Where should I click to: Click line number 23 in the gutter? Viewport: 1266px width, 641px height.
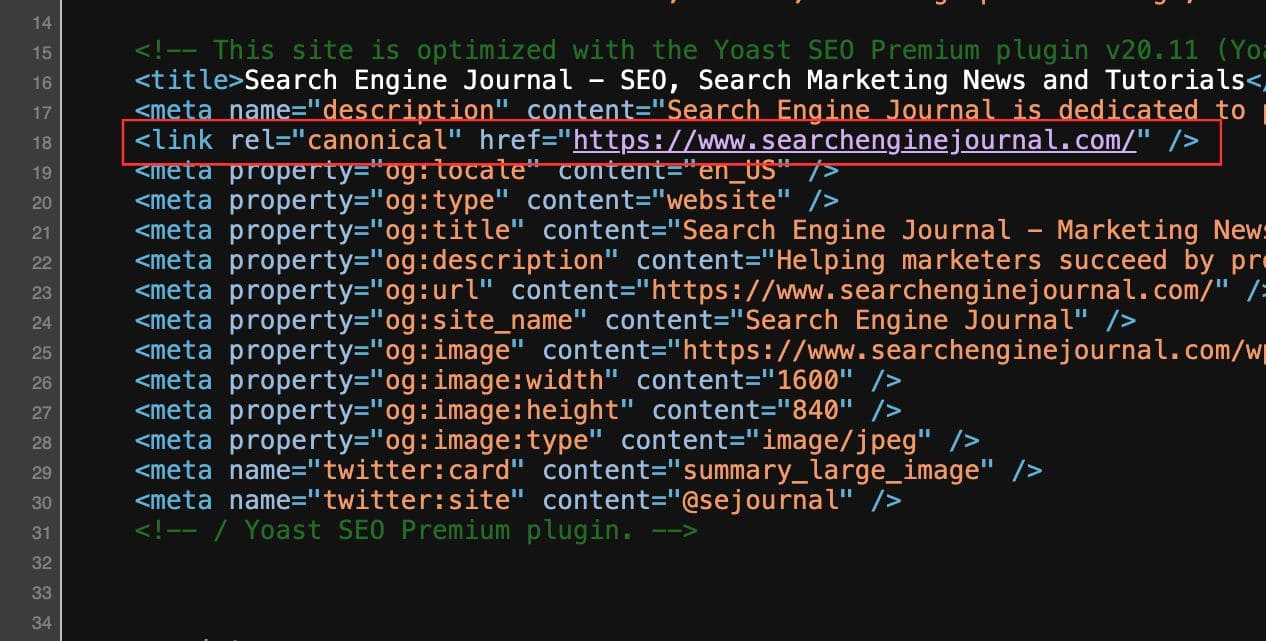[41, 291]
